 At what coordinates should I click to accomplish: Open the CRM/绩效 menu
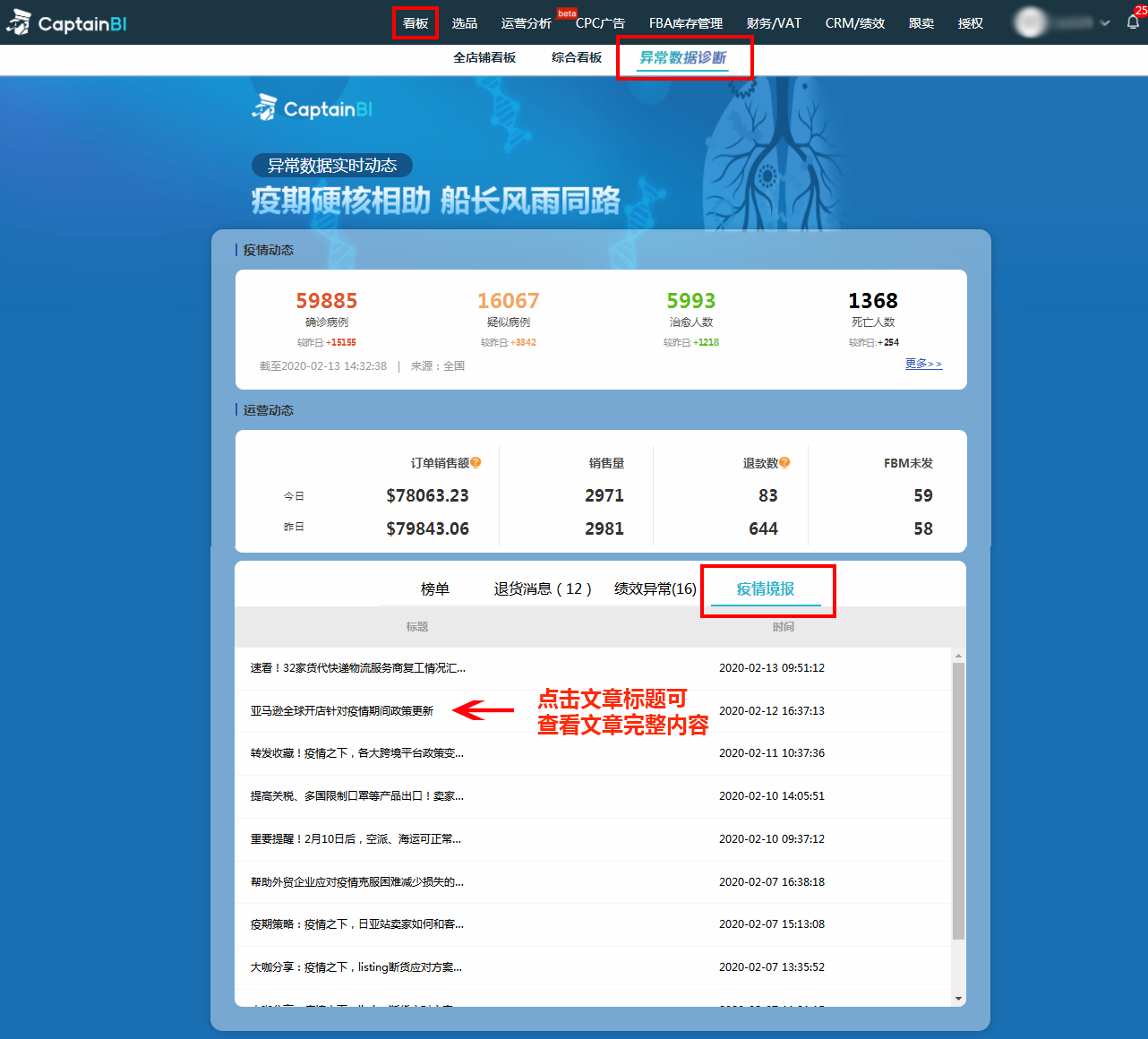click(855, 23)
